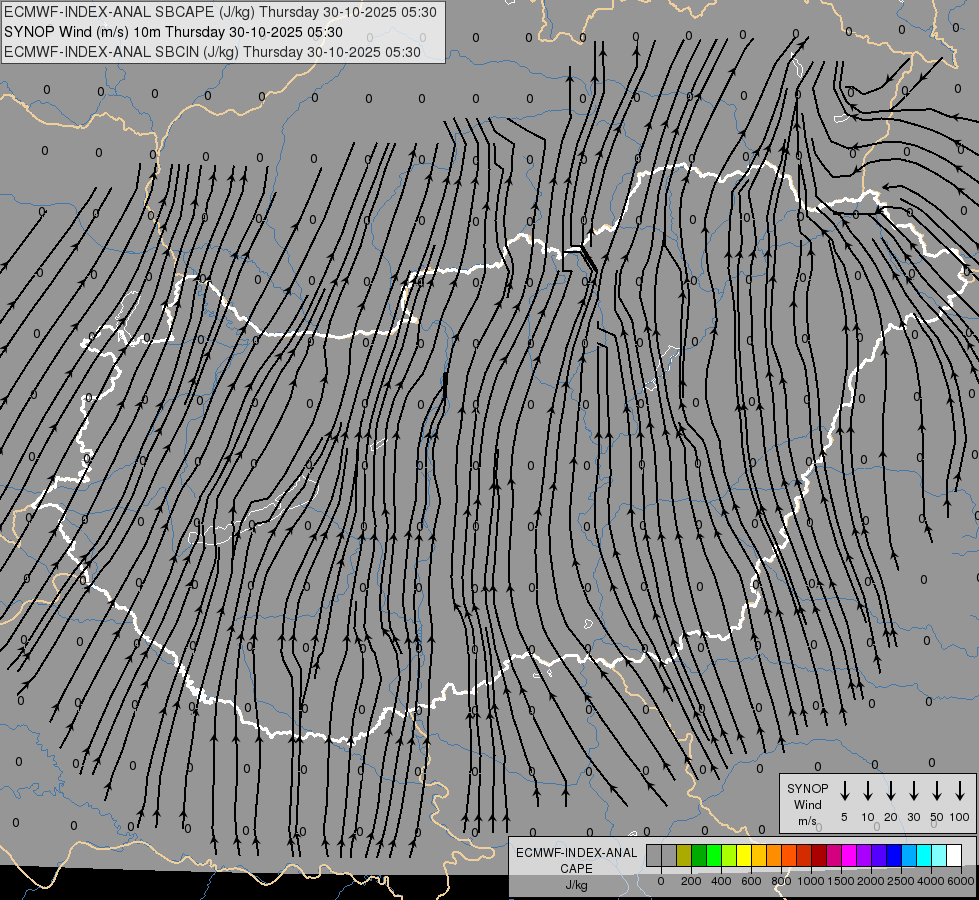Select the olive swatch on CAPE scale
Viewport: 979px width, 900px height.
tap(684, 855)
